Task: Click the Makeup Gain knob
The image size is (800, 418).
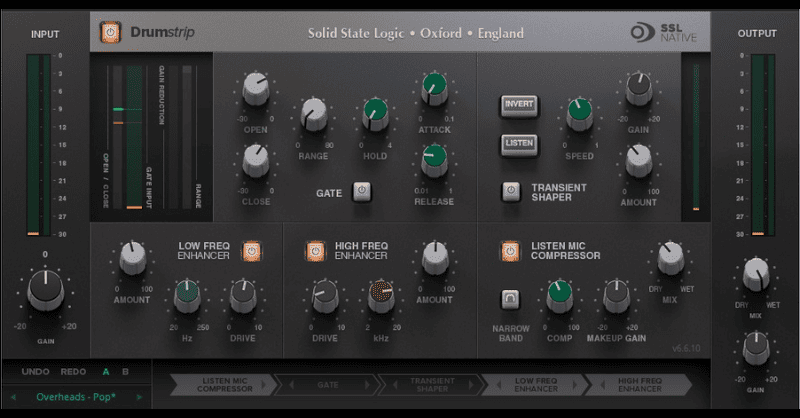Action: [x=616, y=296]
